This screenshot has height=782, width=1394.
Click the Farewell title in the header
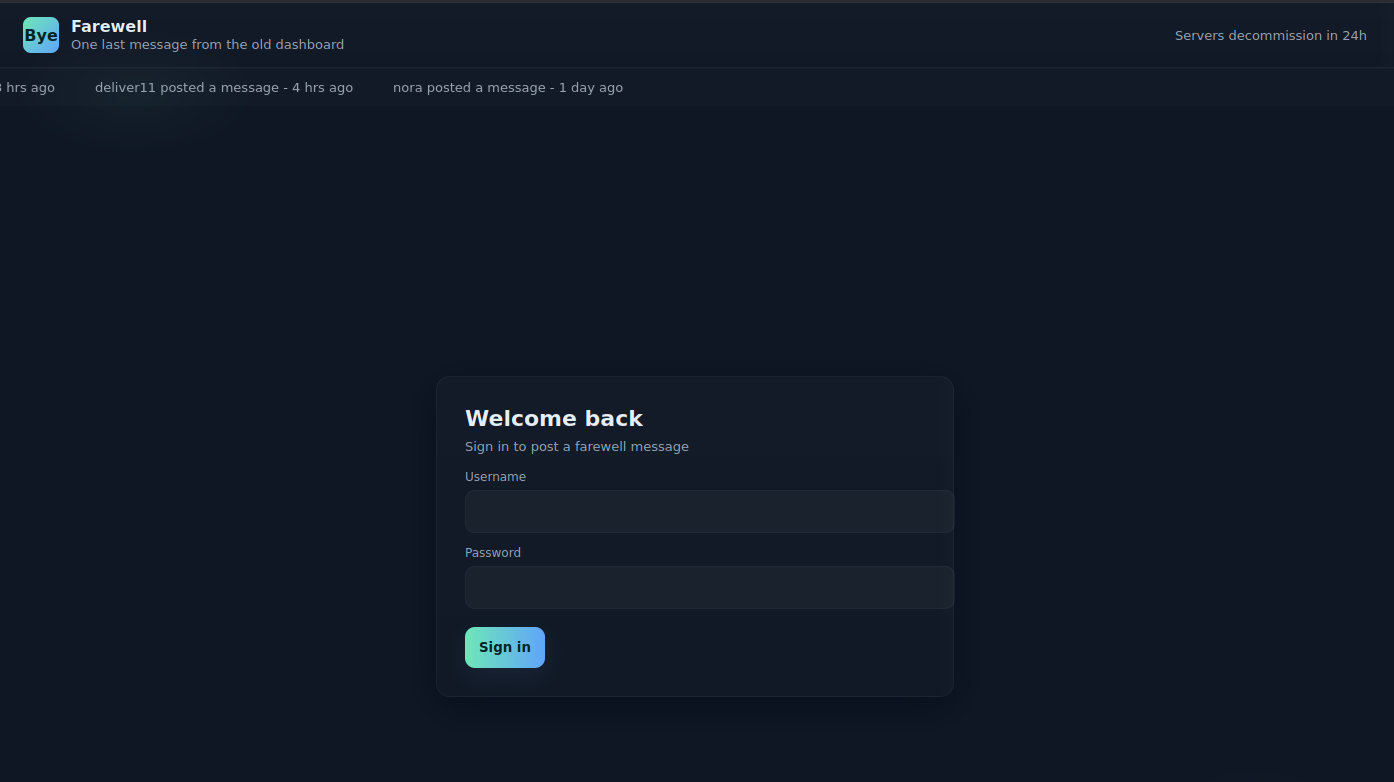(x=109, y=26)
